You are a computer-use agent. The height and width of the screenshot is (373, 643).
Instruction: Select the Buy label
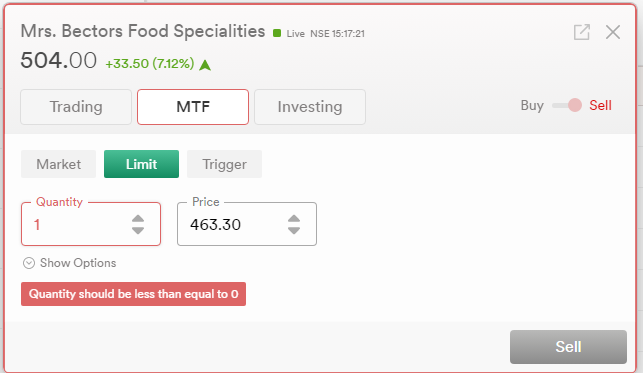pyautogui.click(x=532, y=105)
